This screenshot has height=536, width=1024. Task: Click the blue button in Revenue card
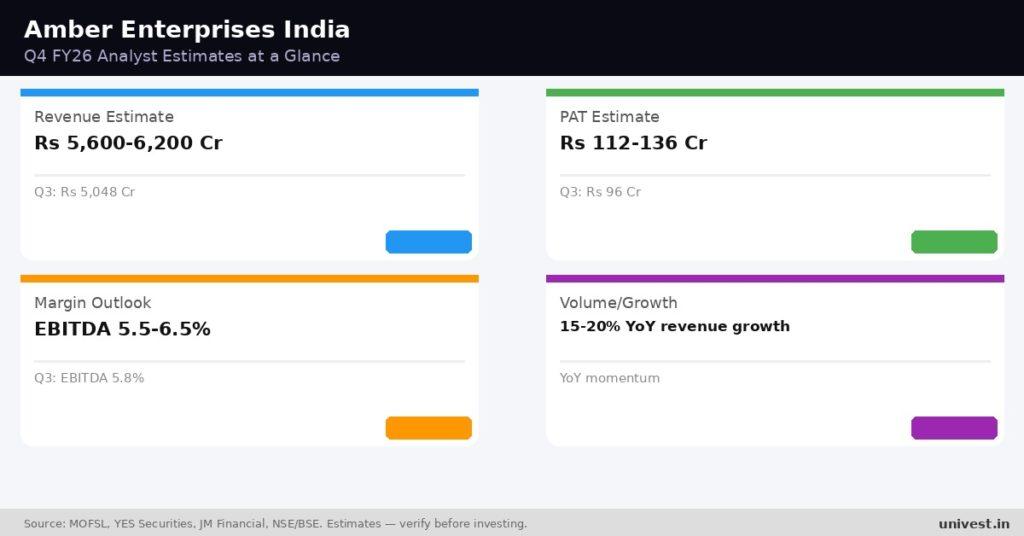click(428, 242)
